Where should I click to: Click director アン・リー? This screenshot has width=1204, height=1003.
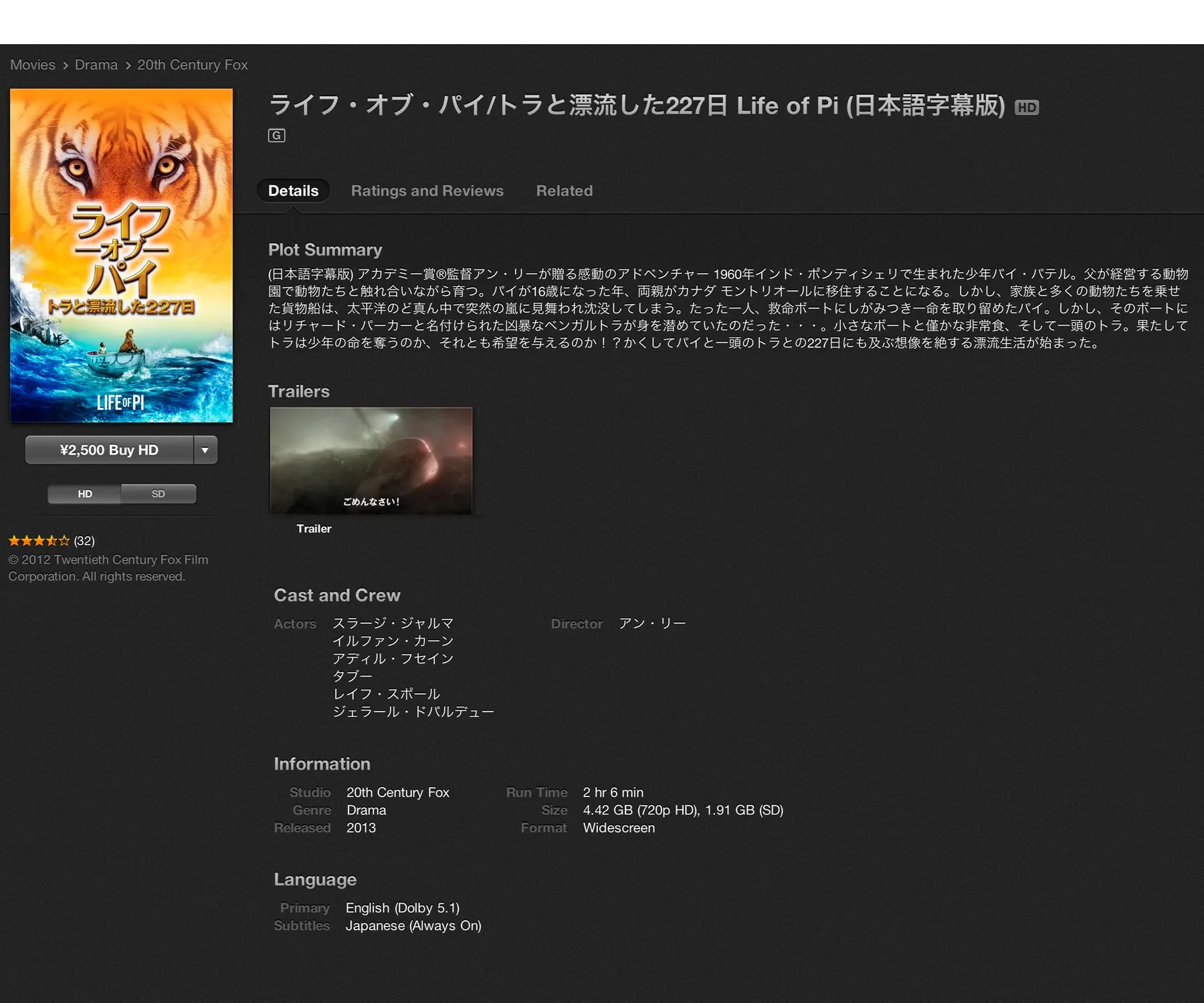(652, 623)
